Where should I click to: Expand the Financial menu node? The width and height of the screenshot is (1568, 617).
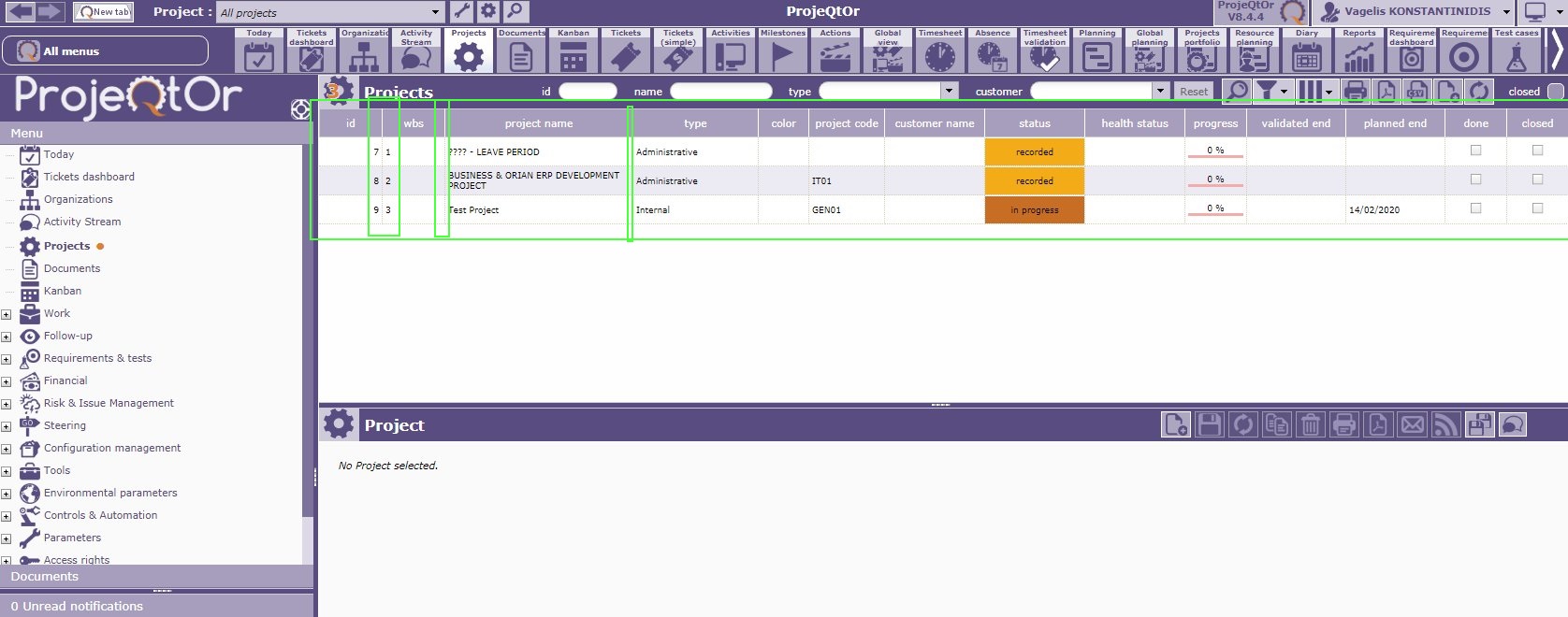[x=6, y=381]
